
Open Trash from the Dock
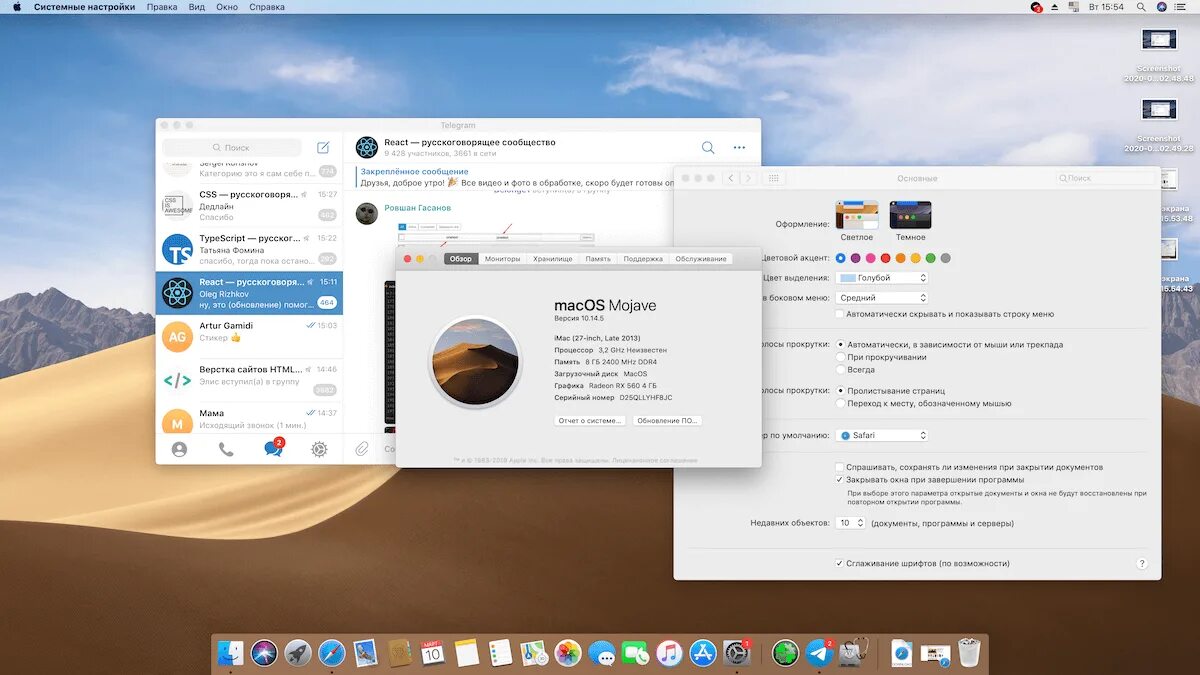(x=969, y=653)
